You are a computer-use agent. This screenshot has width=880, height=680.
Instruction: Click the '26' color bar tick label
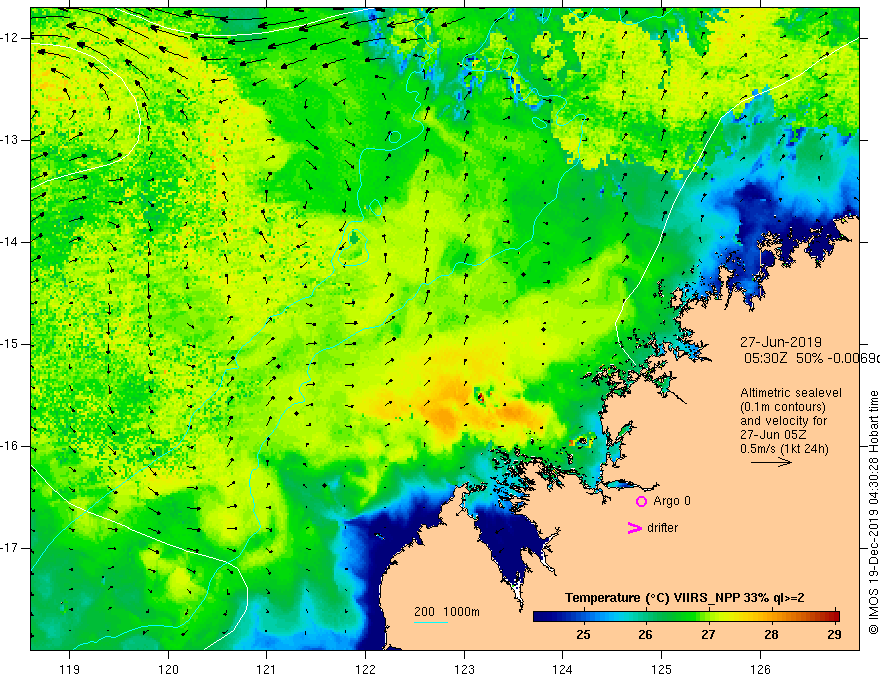pyautogui.click(x=645, y=635)
